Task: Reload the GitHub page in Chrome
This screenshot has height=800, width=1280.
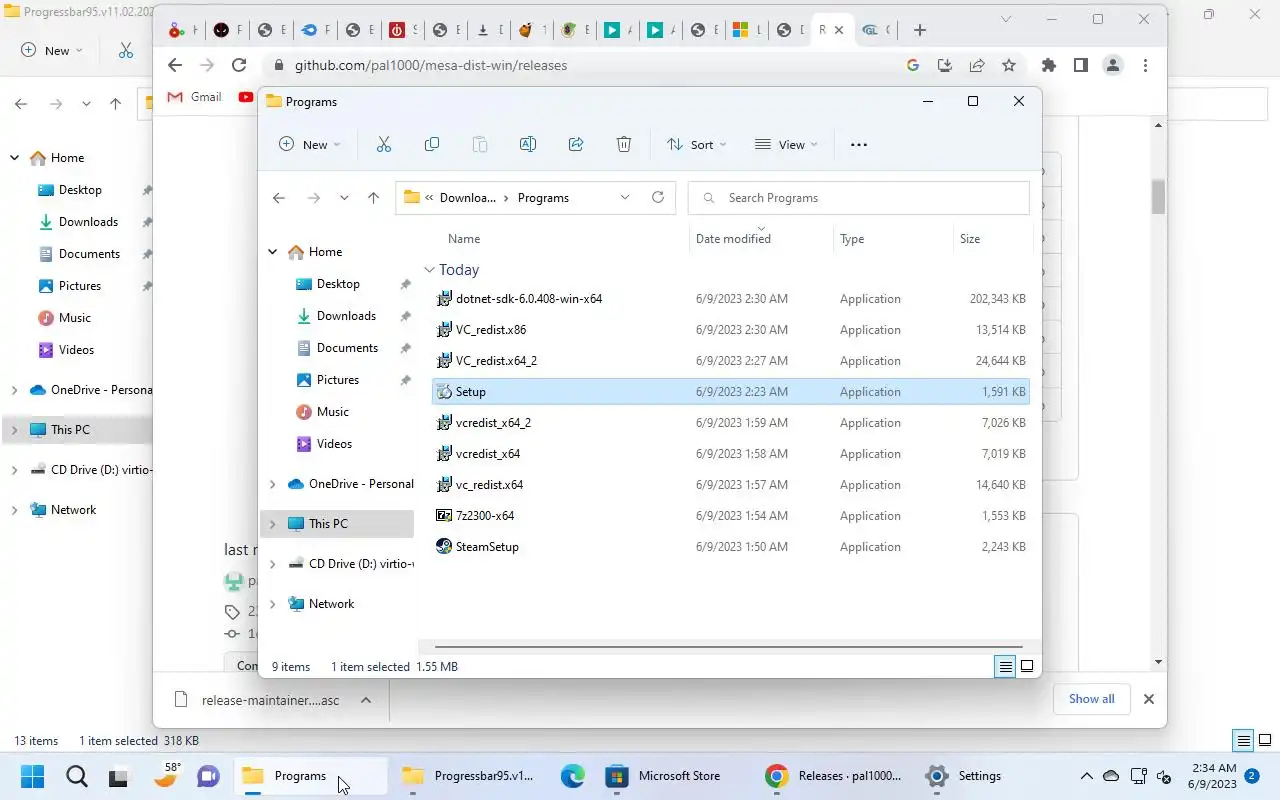Action: click(239, 65)
